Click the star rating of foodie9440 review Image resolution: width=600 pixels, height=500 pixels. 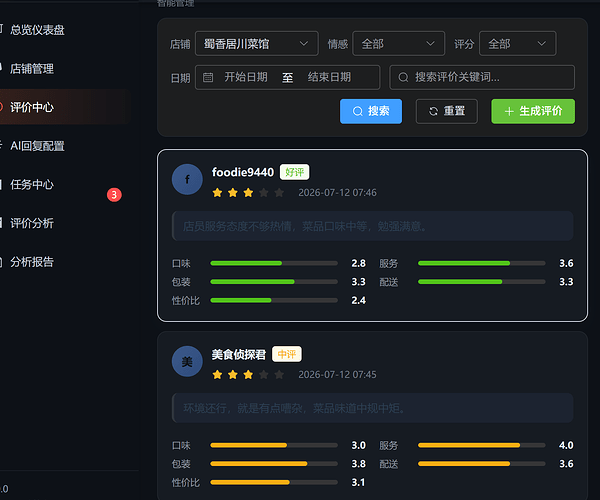248,192
